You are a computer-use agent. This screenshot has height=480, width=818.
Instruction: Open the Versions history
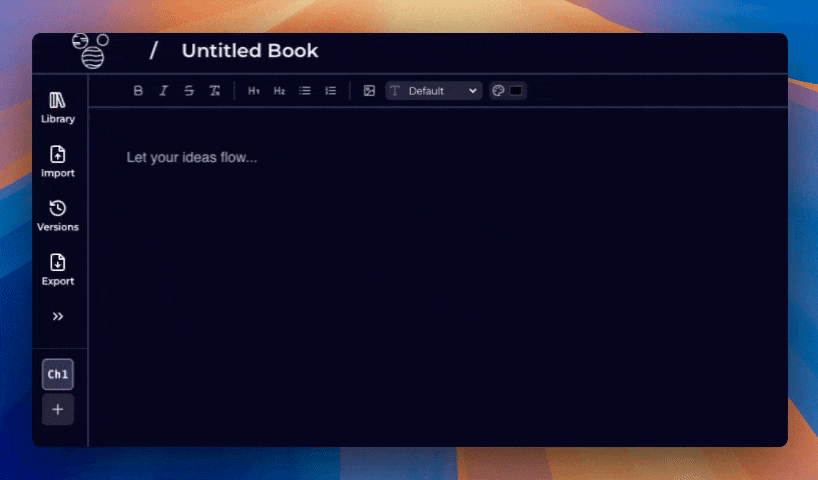coord(58,216)
